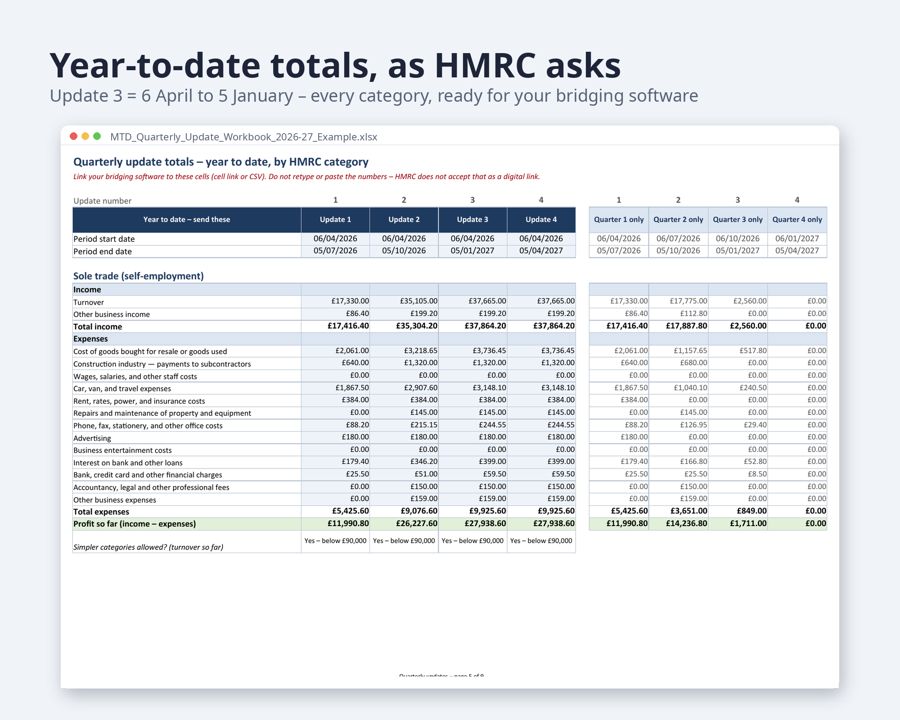This screenshot has height=720, width=900.
Task: Select Update 2 Turnover value £35,105.00
Action: click(x=404, y=301)
